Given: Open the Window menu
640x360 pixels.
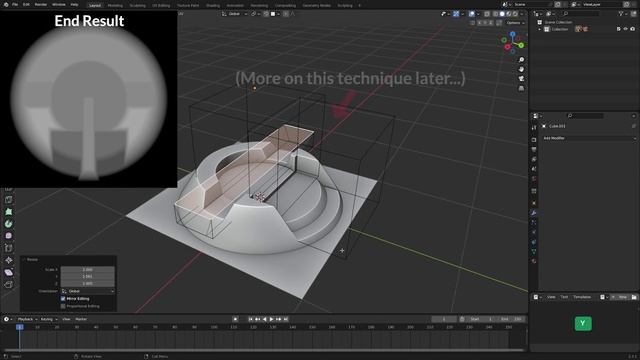Looking at the screenshot, I should click(58, 4).
